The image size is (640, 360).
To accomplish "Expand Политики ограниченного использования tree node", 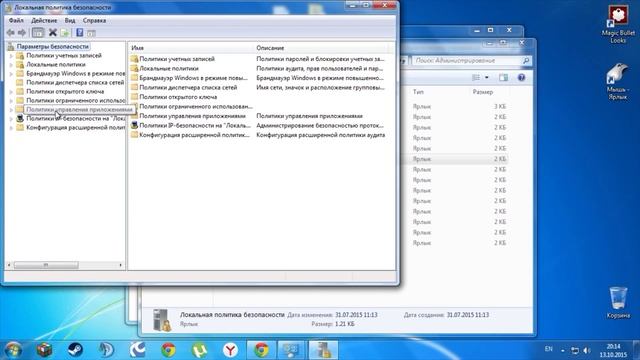I will [11, 100].
